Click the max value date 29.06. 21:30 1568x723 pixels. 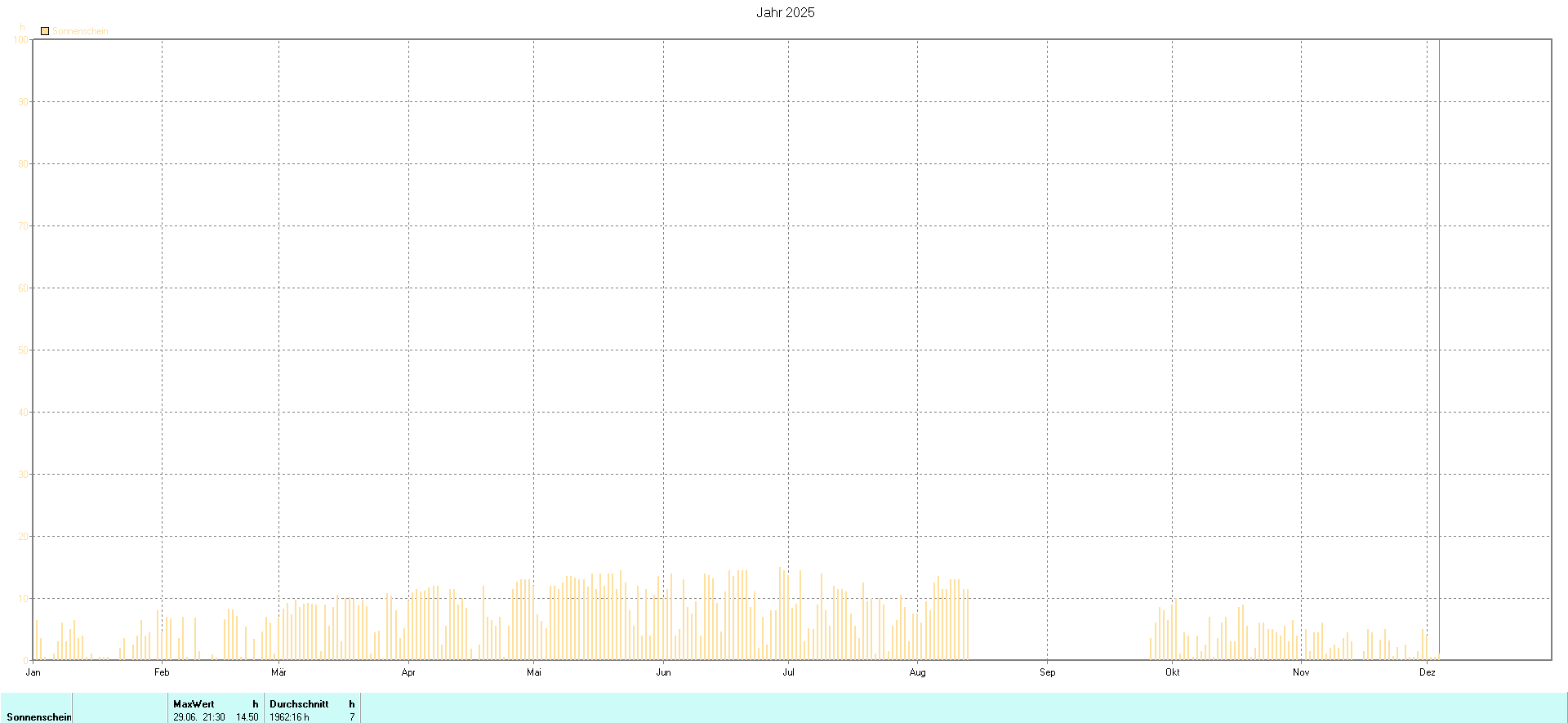198,716
